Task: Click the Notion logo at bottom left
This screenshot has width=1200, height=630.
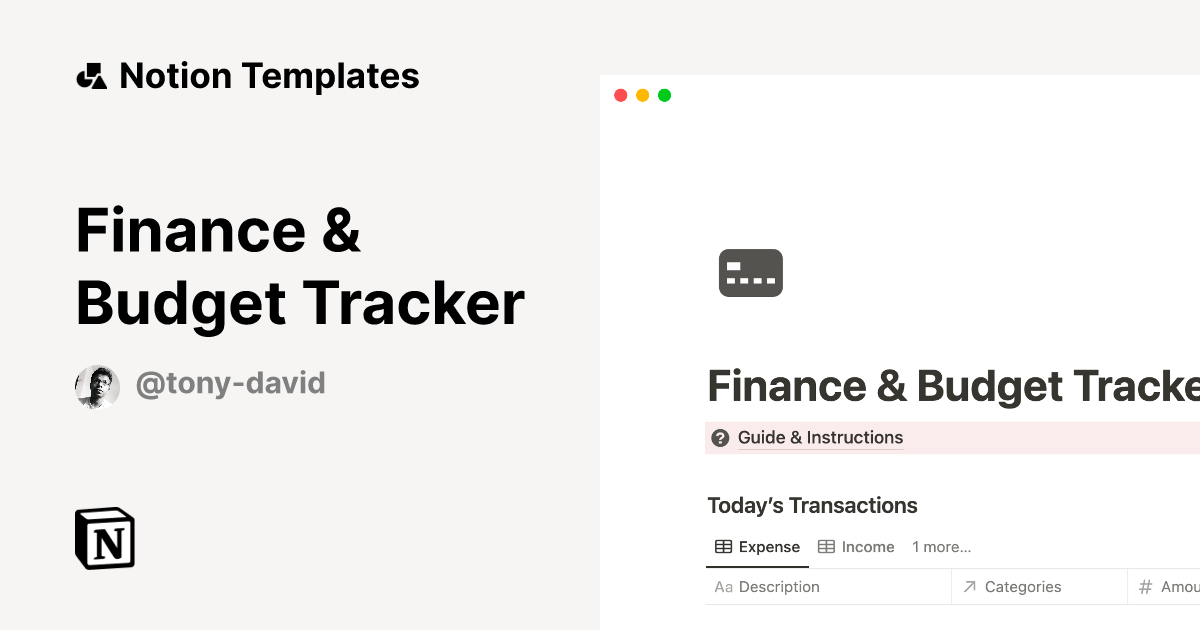Action: click(x=103, y=539)
